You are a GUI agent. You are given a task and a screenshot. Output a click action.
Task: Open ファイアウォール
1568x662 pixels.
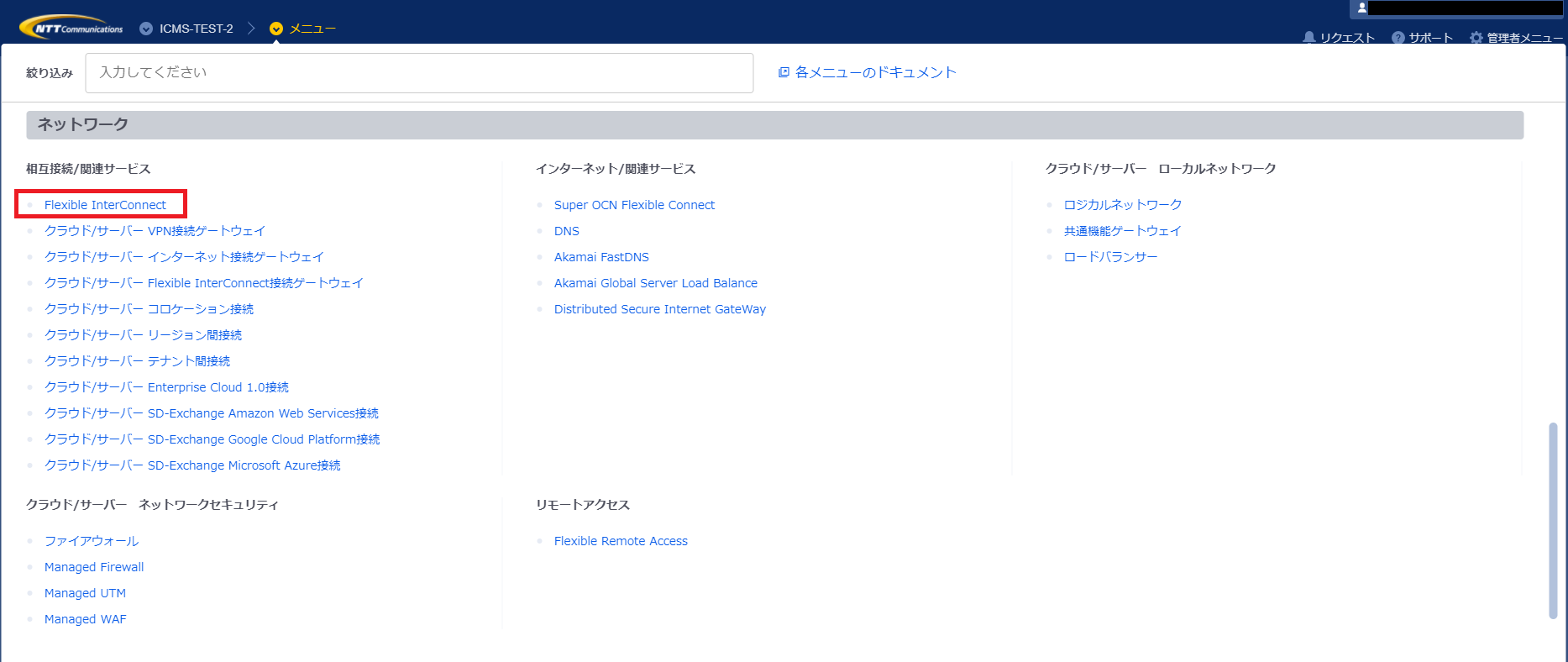pos(92,541)
